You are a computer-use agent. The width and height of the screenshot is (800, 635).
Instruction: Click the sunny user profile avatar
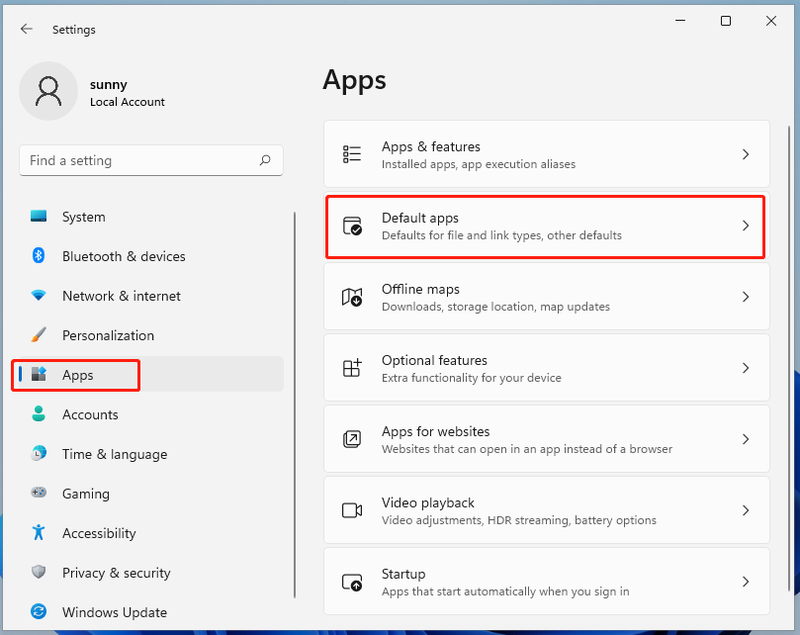[x=48, y=91]
